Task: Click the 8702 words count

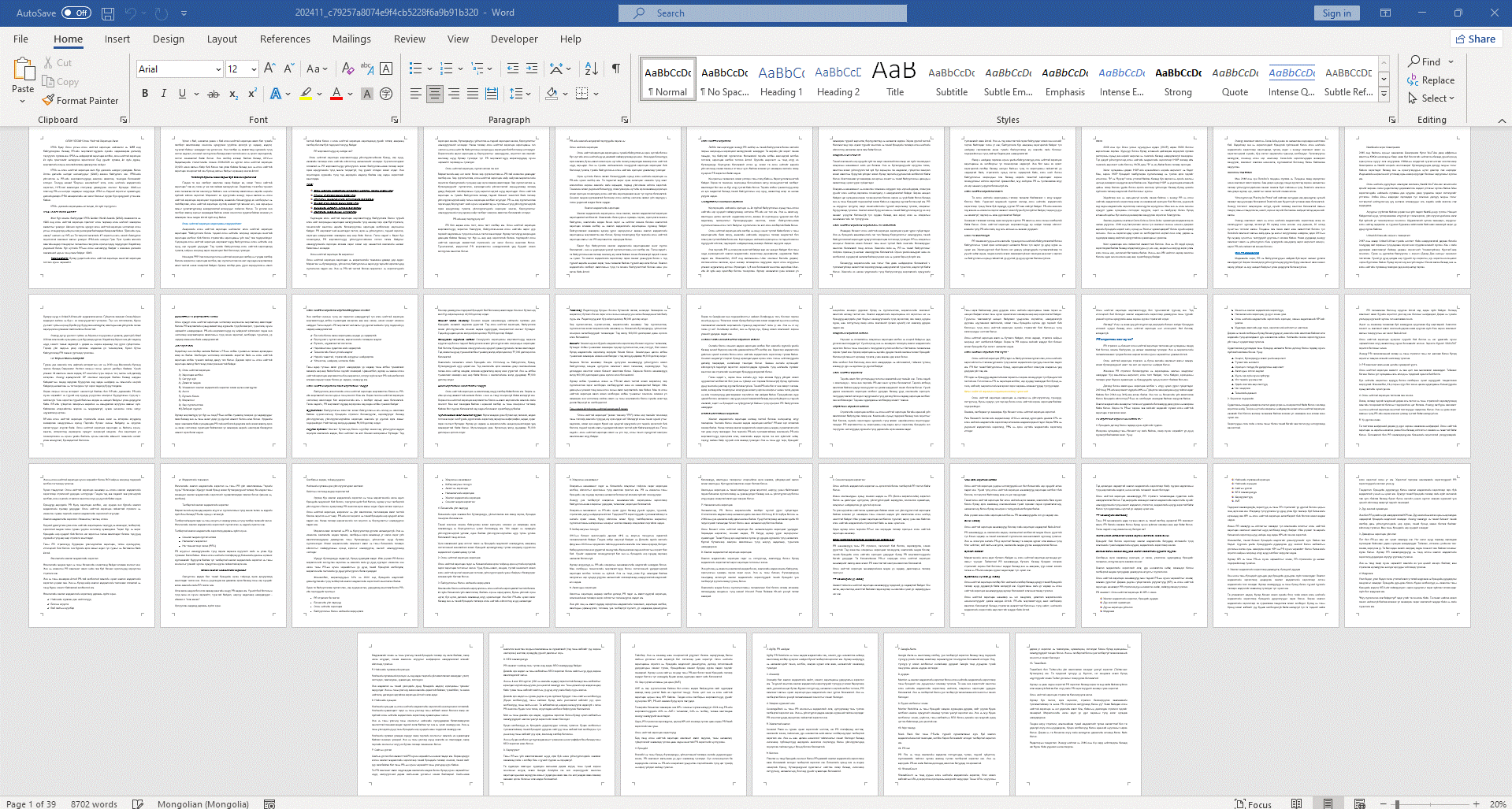Action: point(94,803)
